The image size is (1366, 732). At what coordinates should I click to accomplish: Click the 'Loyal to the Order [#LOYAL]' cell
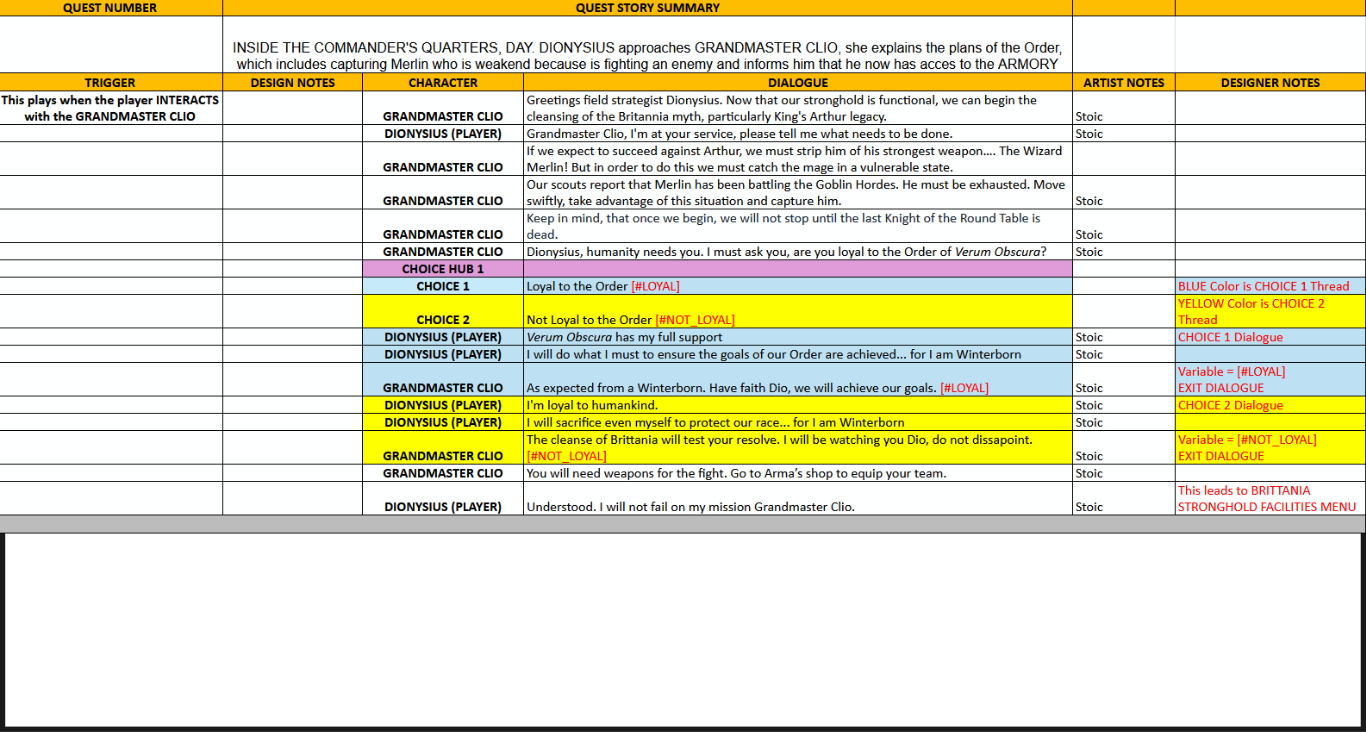pyautogui.click(x=797, y=286)
